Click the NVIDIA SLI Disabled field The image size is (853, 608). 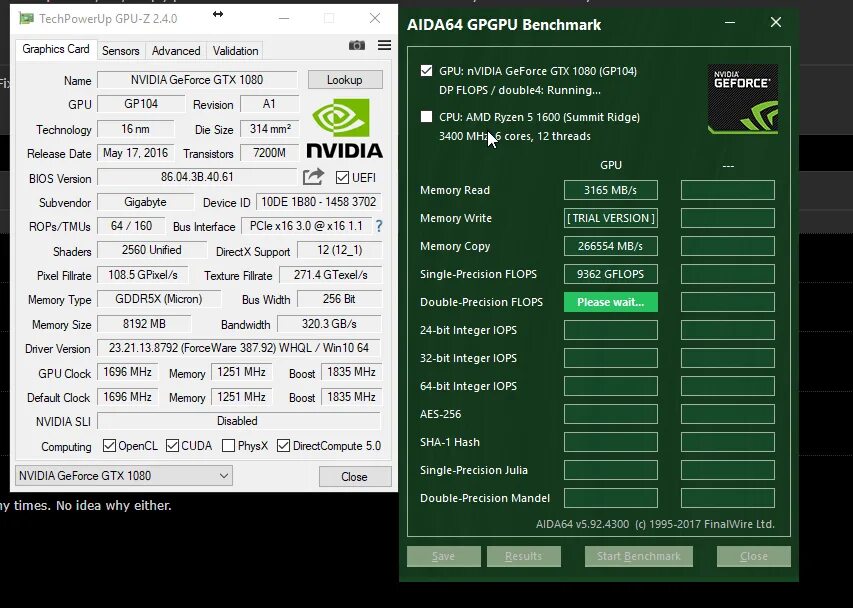coord(239,421)
